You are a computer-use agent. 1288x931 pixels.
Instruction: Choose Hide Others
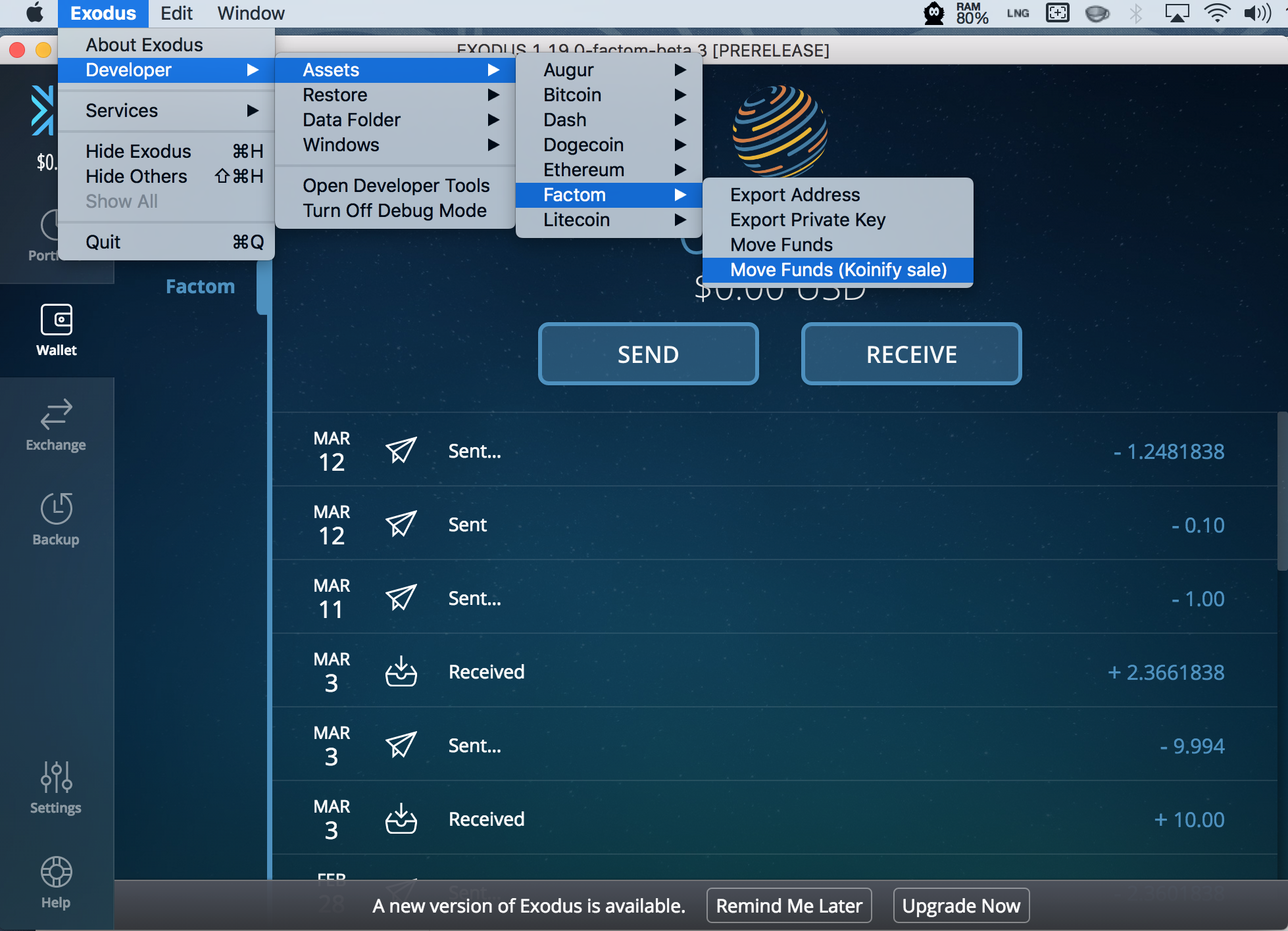(166, 176)
